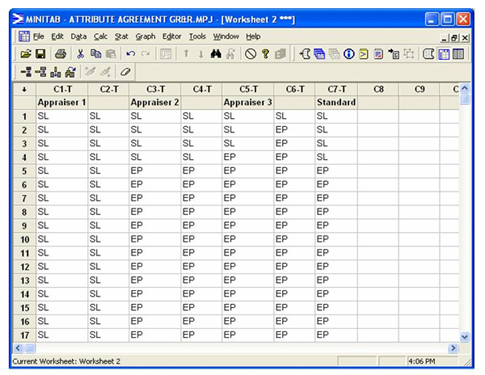Restore the inner worksheet window
485x375 pixels.
[x=454, y=38]
